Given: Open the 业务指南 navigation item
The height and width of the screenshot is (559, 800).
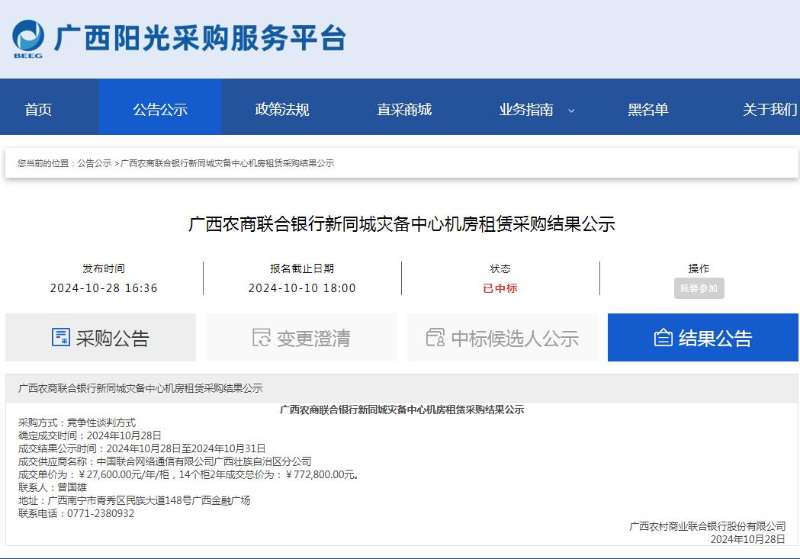Looking at the screenshot, I should pyautogui.click(x=526, y=109).
